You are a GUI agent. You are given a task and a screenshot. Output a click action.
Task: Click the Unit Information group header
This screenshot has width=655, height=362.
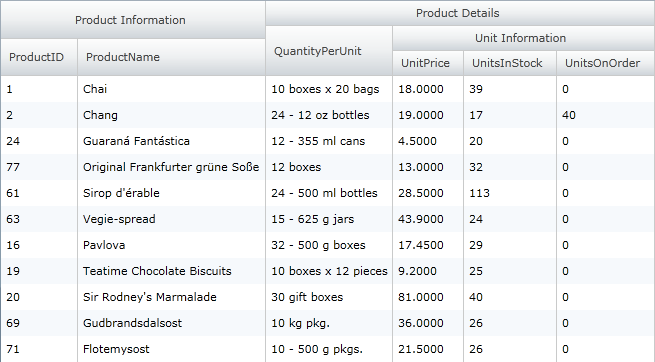[523, 38]
